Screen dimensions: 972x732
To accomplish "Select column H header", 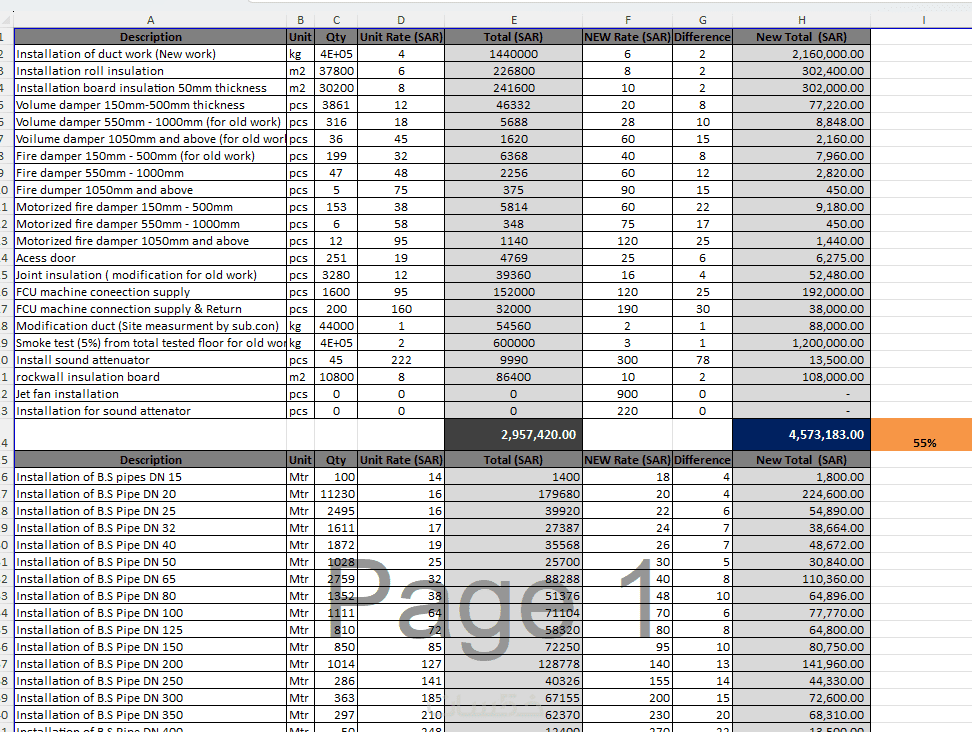I will click(802, 20).
